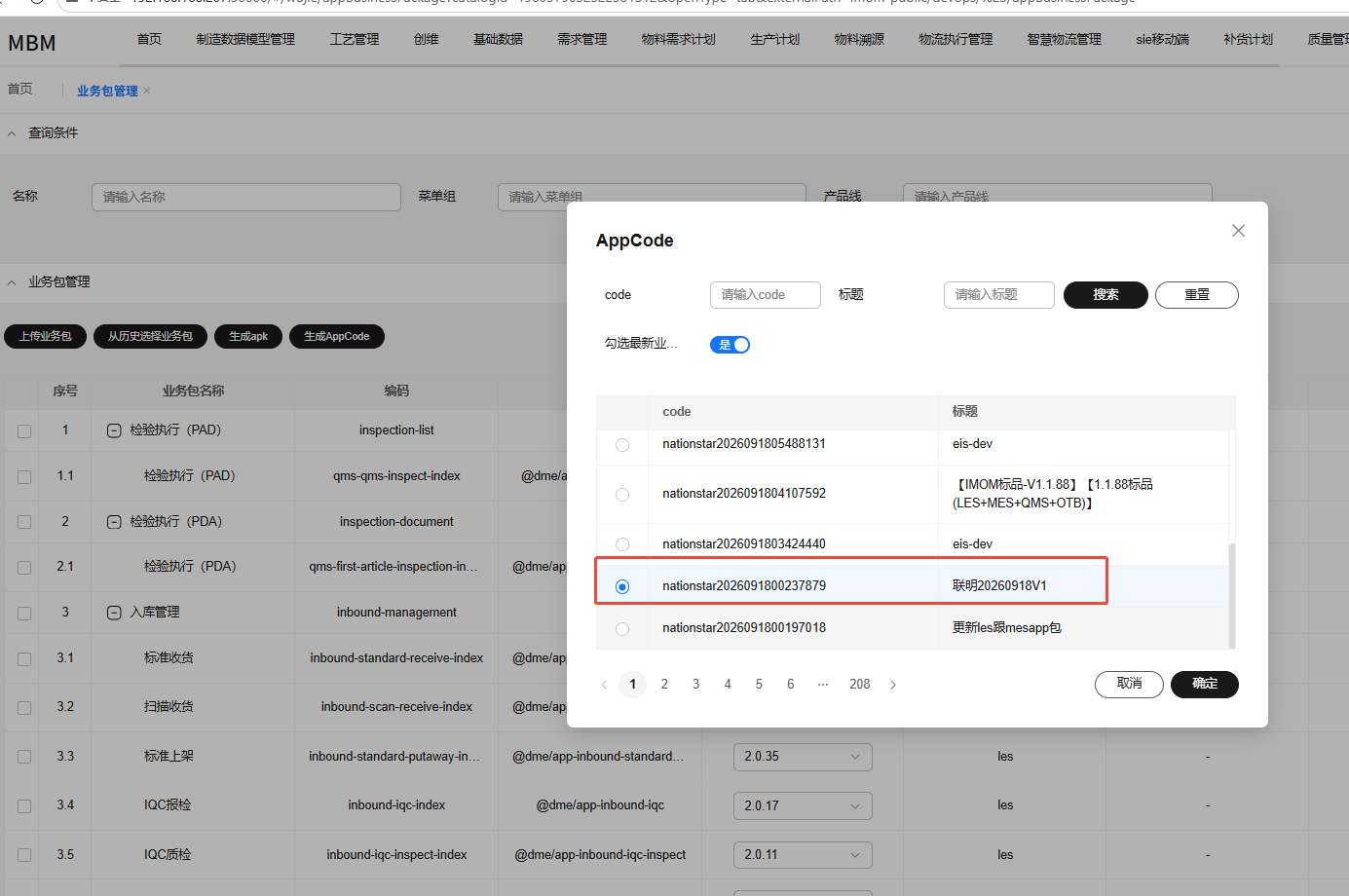
Task: Check the checkbox for row 3.3 标准上架
Action: pos(24,757)
